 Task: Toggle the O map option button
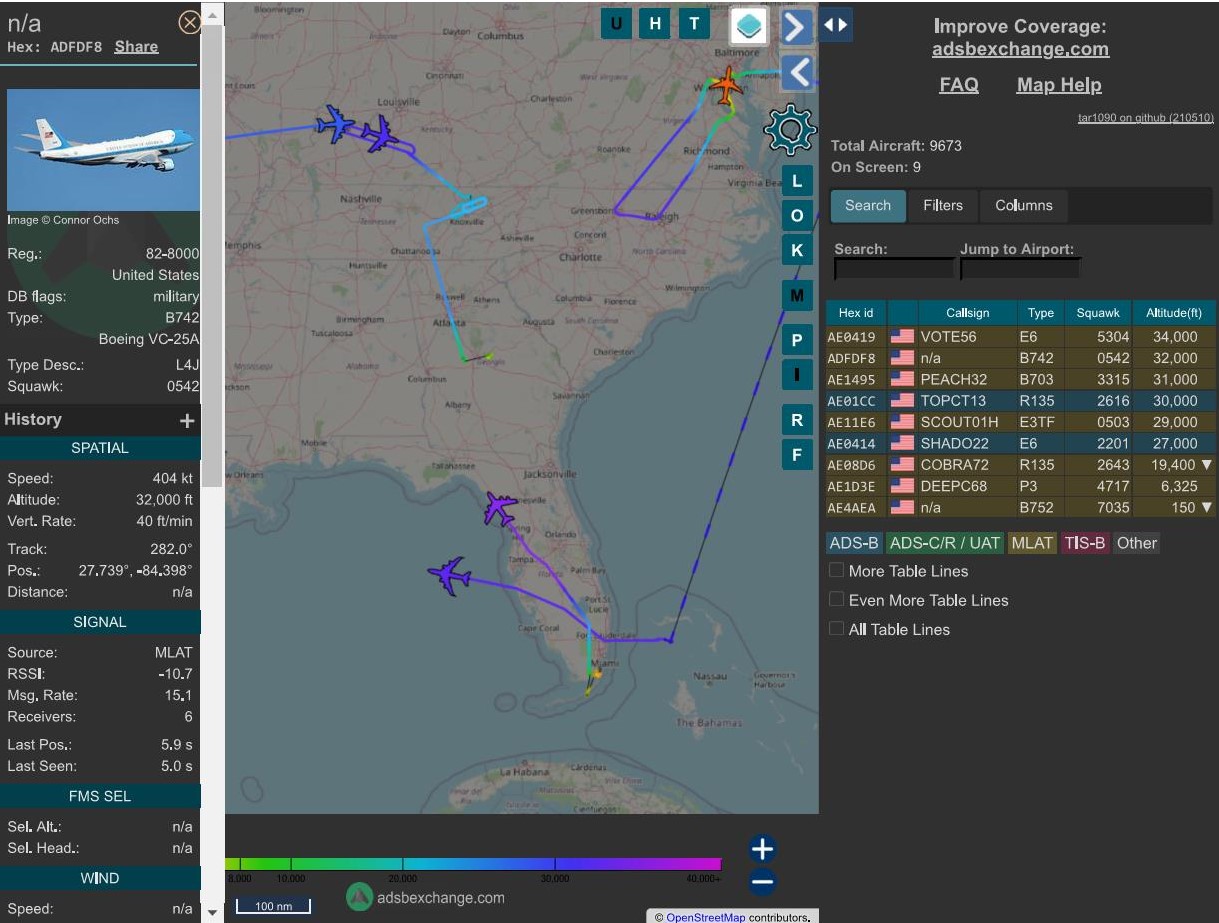click(x=797, y=216)
